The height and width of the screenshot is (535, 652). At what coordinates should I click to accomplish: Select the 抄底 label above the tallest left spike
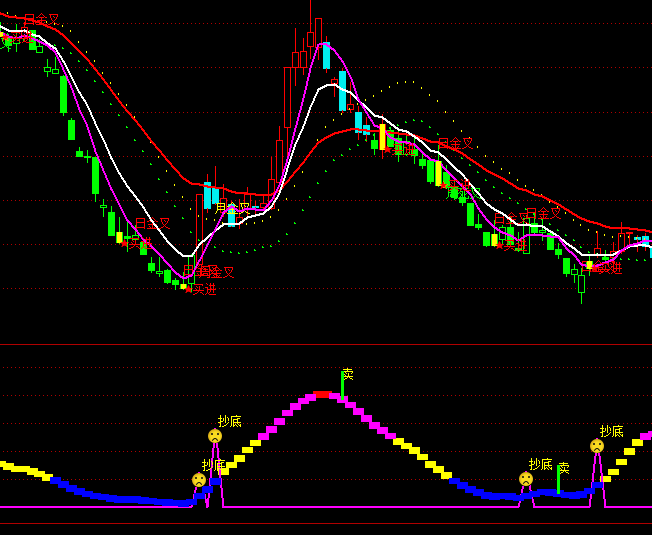[x=230, y=421]
